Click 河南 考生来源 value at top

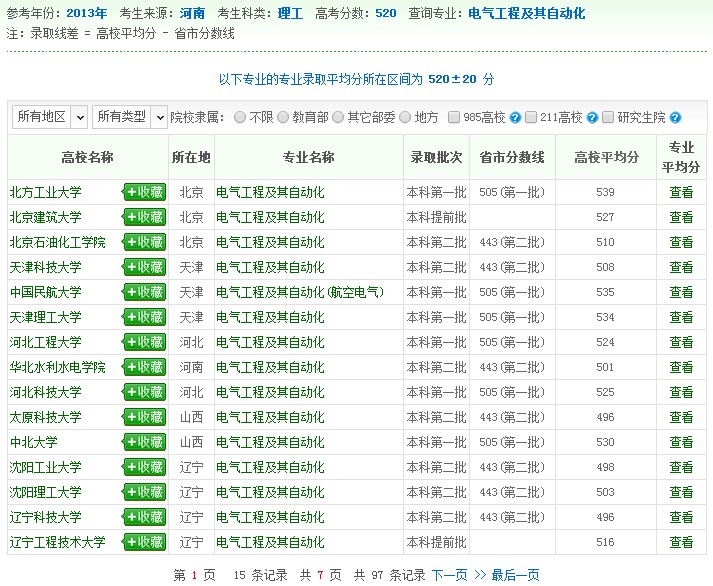click(192, 13)
